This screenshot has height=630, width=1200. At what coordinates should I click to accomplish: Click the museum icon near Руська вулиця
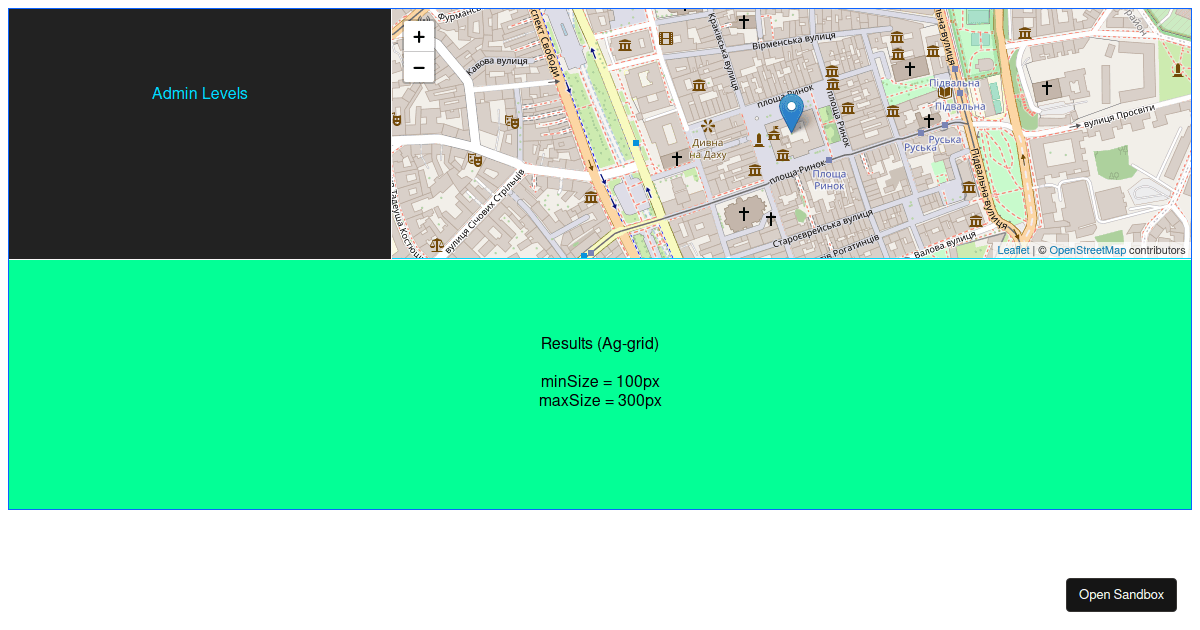coord(893,111)
